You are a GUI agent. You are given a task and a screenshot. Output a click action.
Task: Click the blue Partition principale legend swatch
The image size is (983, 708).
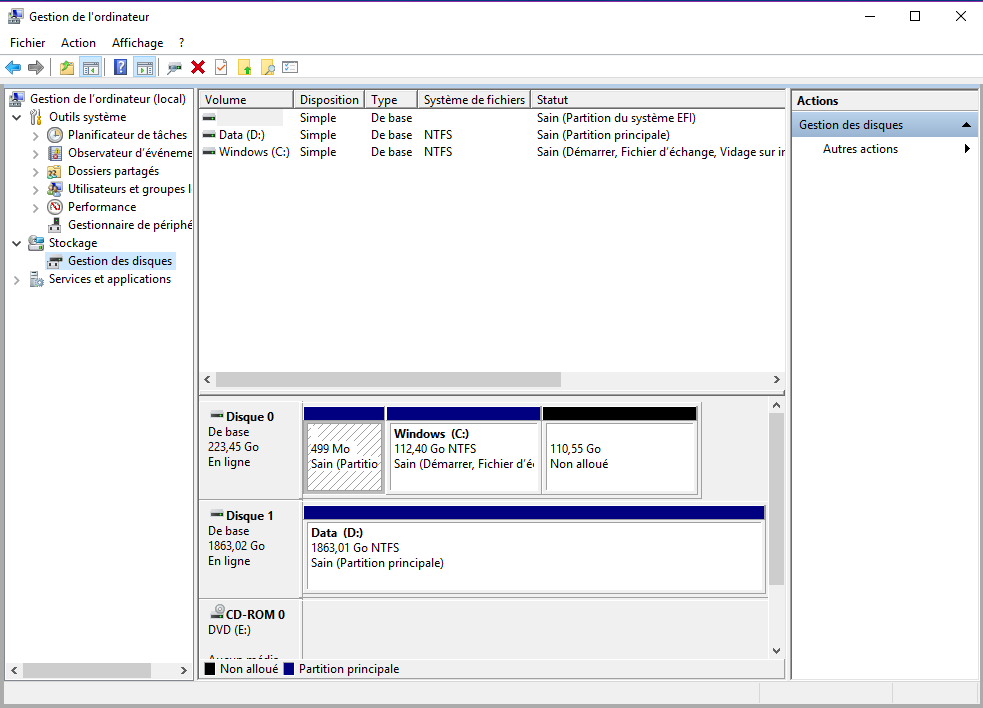289,669
